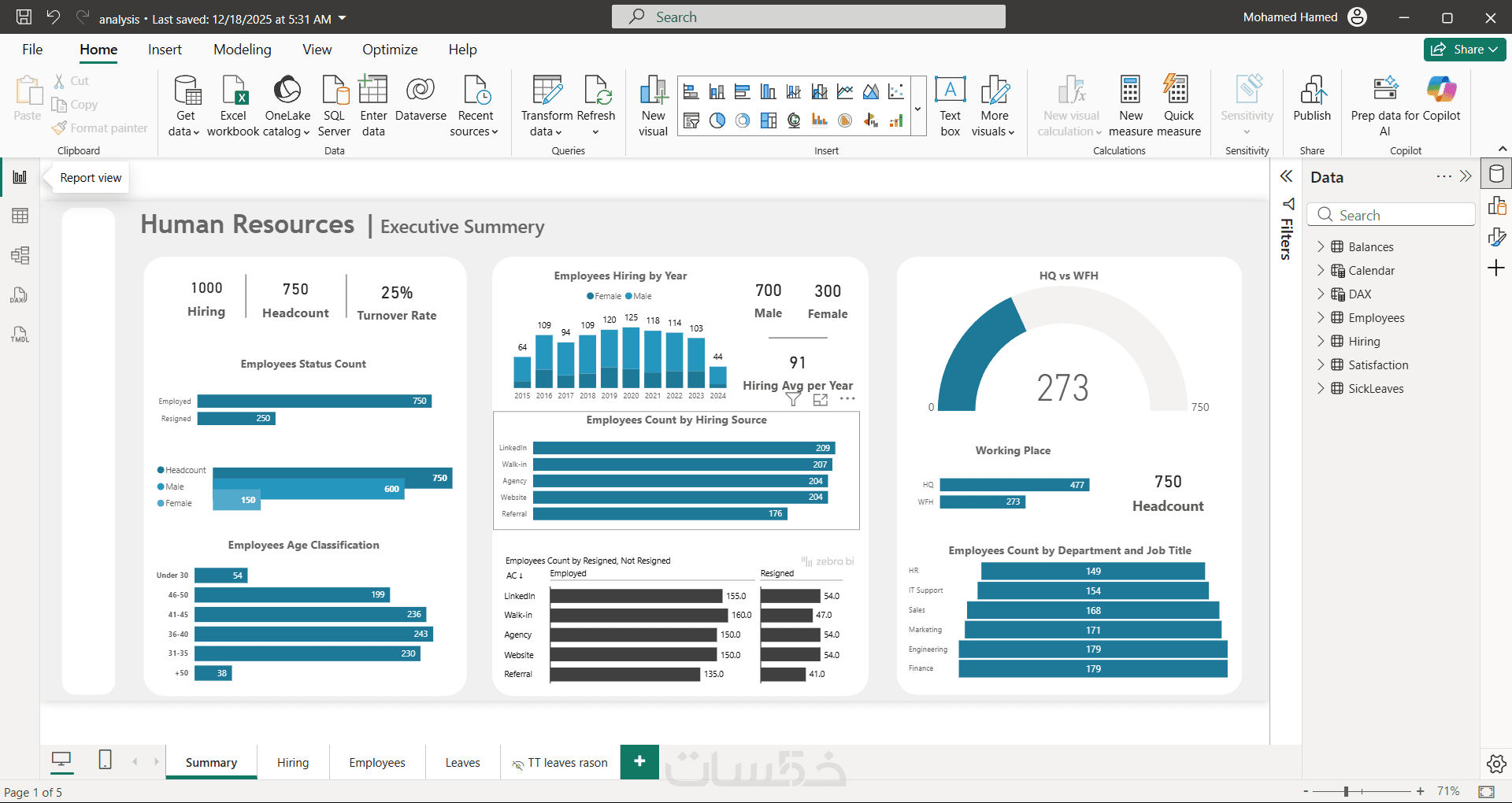Insert a stacked bar chart visual
The height and width of the screenshot is (803, 1512).
click(x=691, y=92)
